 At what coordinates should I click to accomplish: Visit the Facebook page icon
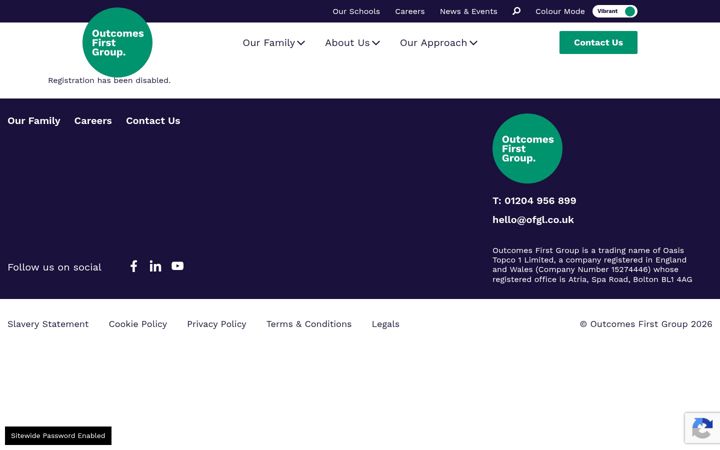click(134, 266)
